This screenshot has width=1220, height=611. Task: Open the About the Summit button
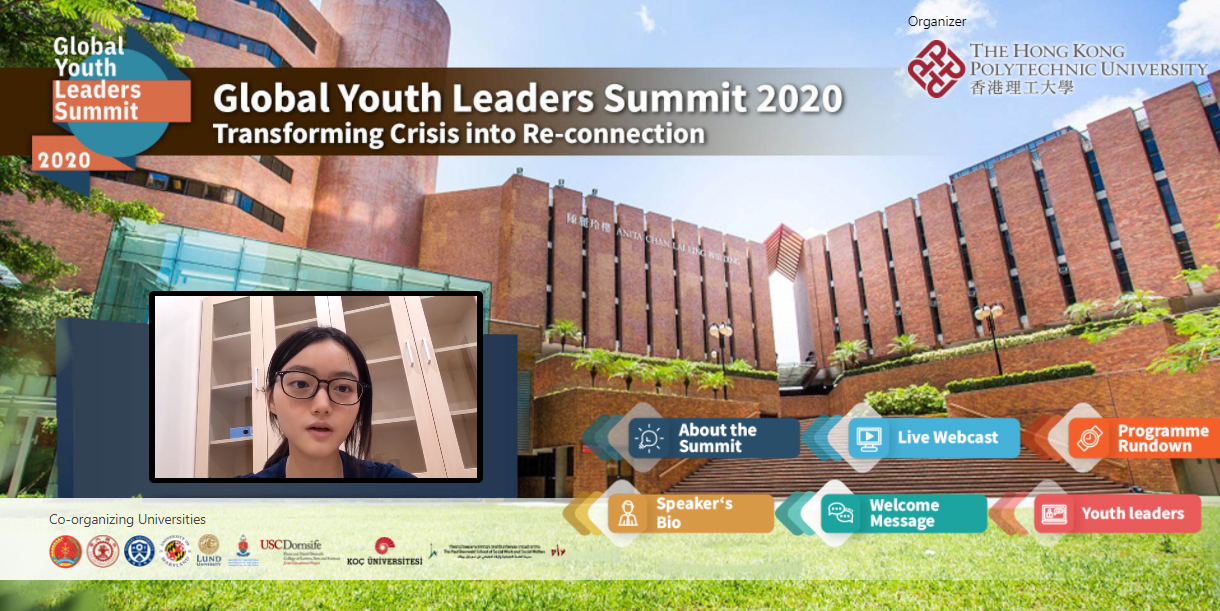(714, 438)
